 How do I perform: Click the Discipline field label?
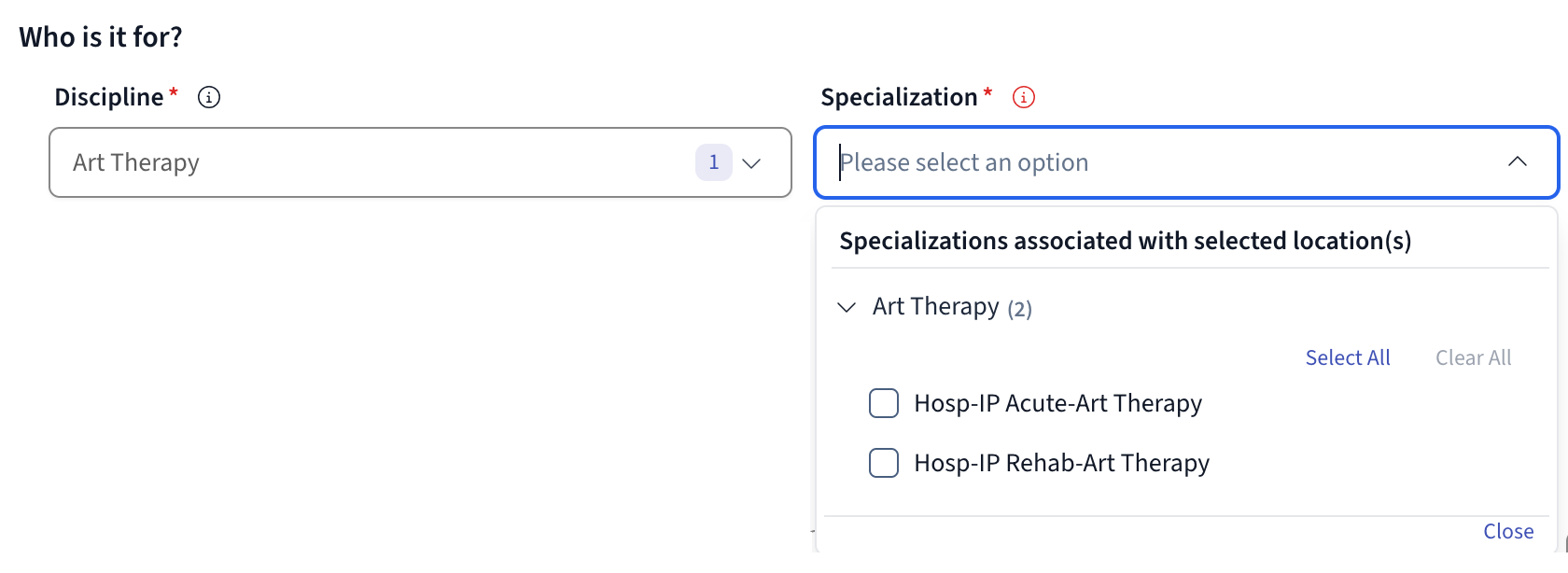(109, 97)
